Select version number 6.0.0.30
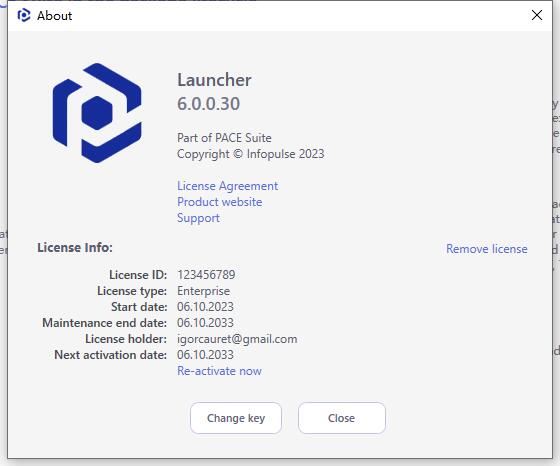The width and height of the screenshot is (560, 466). (x=209, y=104)
